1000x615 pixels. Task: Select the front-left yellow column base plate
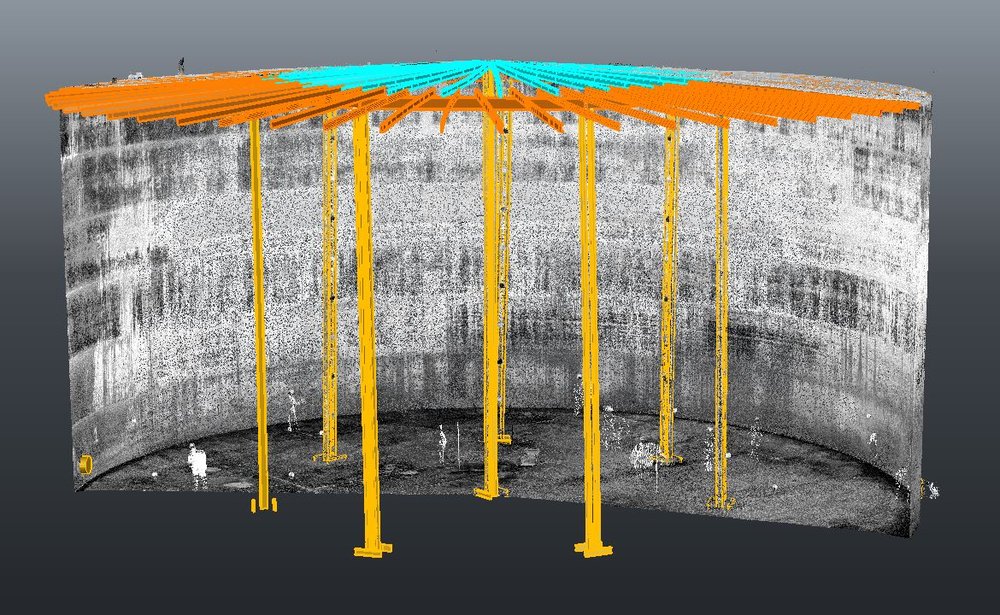coord(372,549)
